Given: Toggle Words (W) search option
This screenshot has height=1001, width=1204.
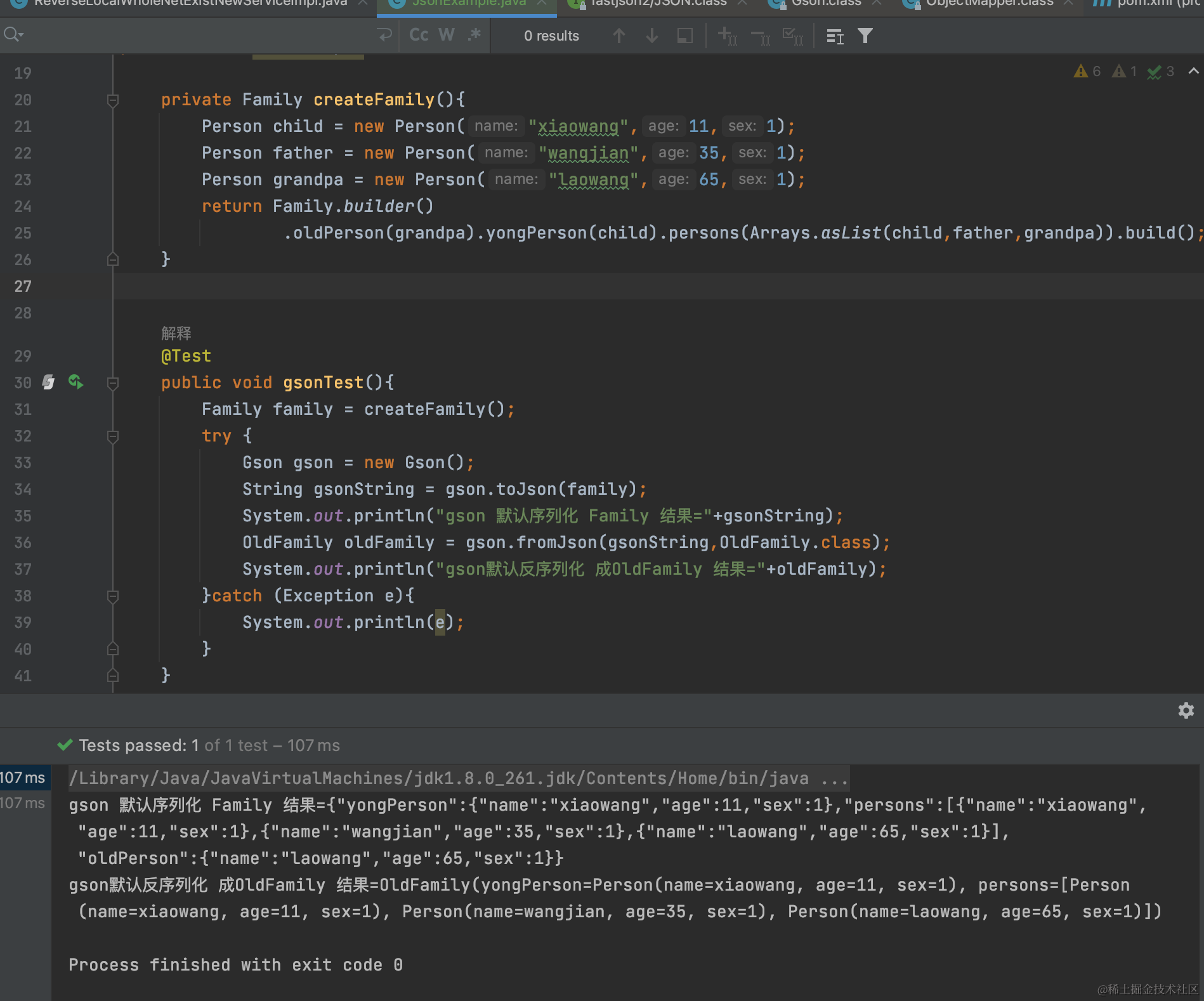Looking at the screenshot, I should 447,35.
